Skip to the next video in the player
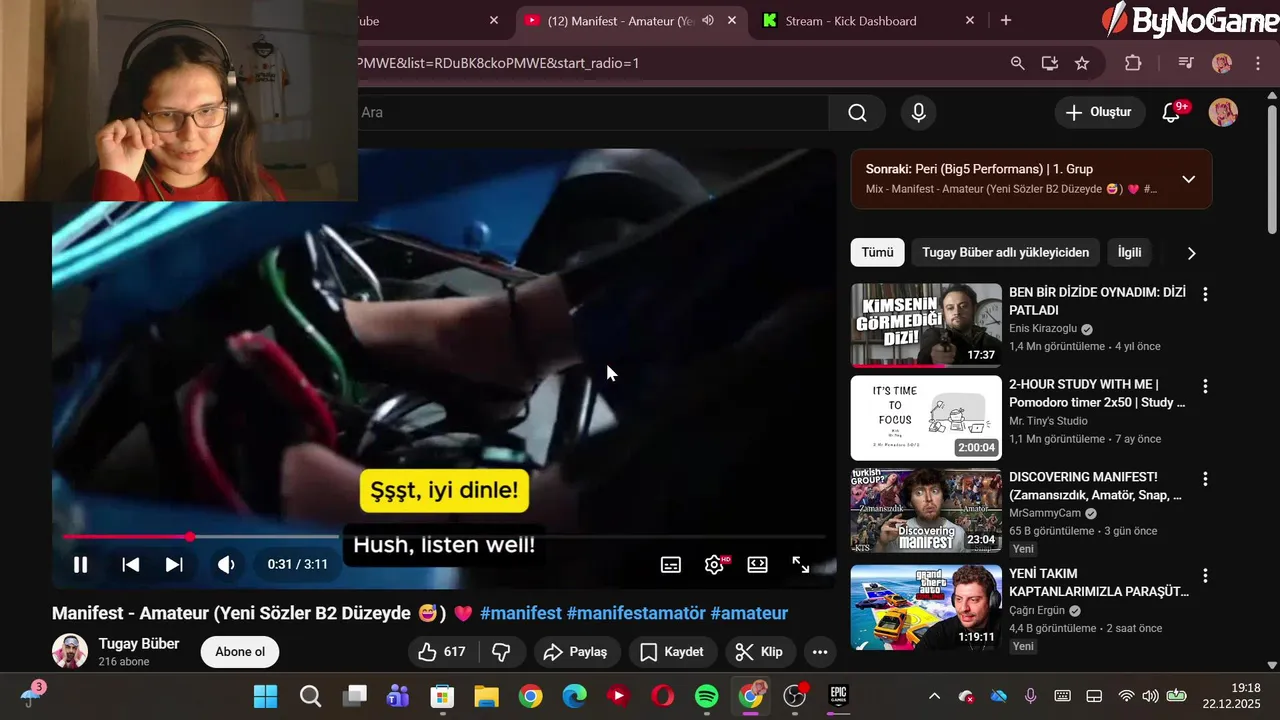 (x=174, y=564)
